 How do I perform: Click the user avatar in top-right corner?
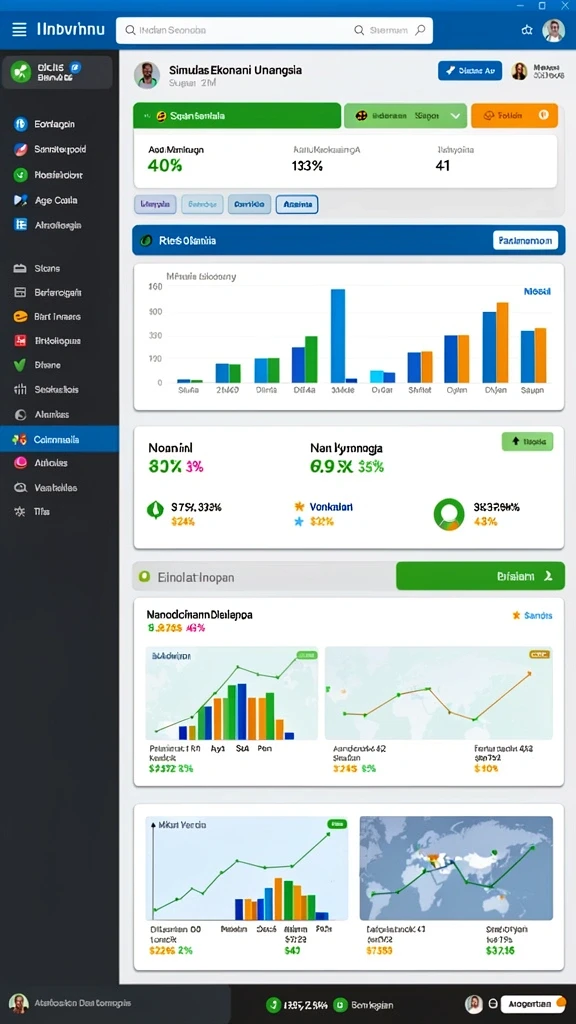pos(553,30)
